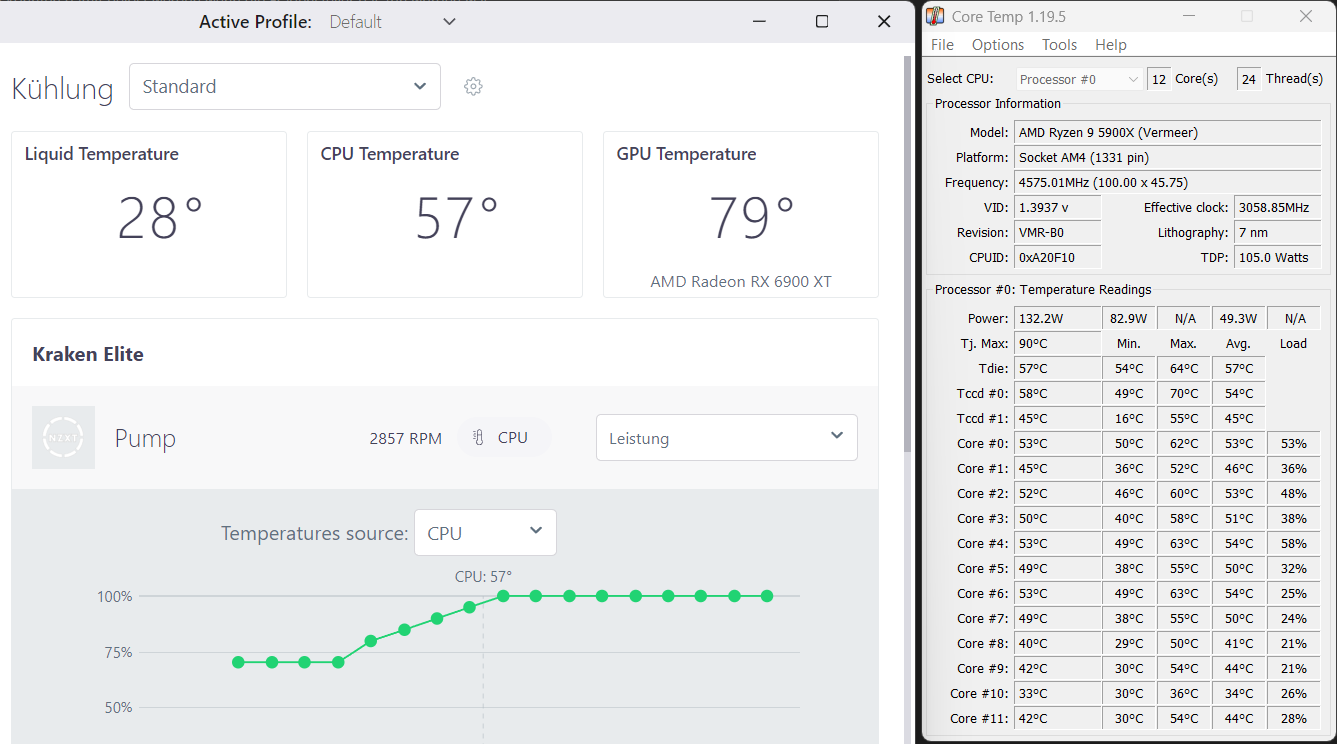1337x744 pixels.
Task: Minimize the Core Temp window
Action: point(1188,16)
